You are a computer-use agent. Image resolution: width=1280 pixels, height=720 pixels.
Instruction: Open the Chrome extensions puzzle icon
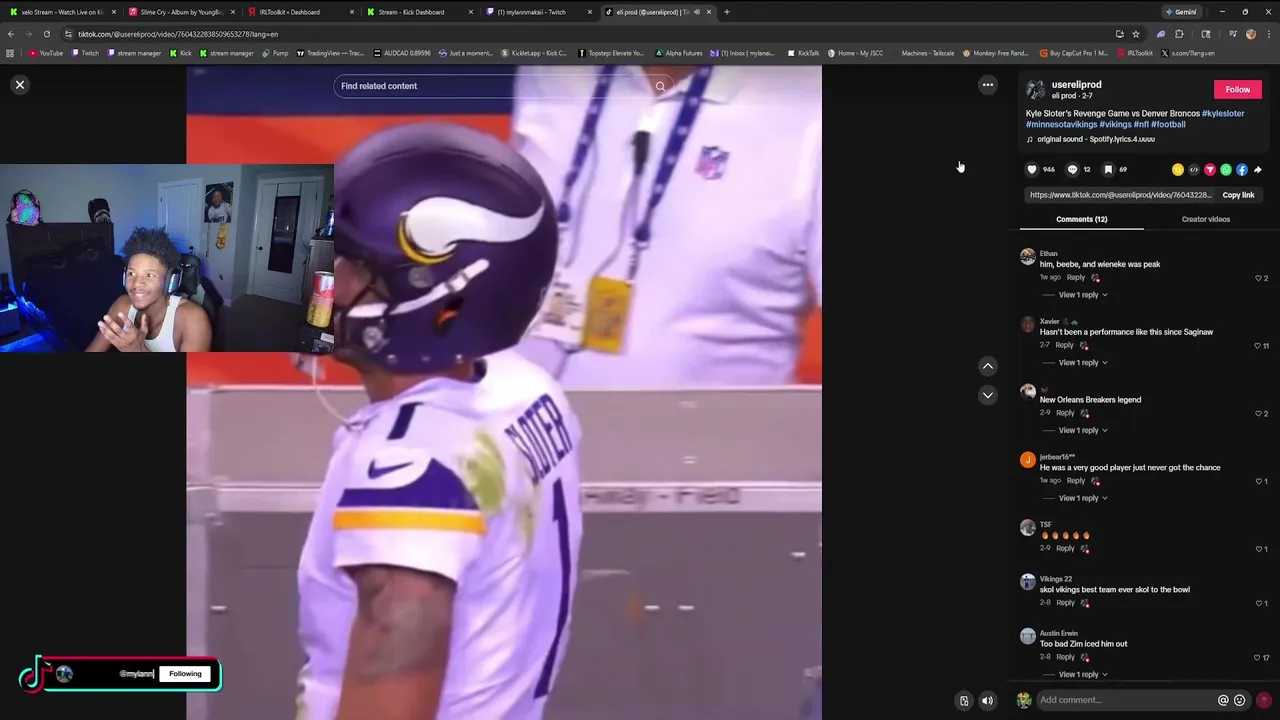click(1179, 34)
